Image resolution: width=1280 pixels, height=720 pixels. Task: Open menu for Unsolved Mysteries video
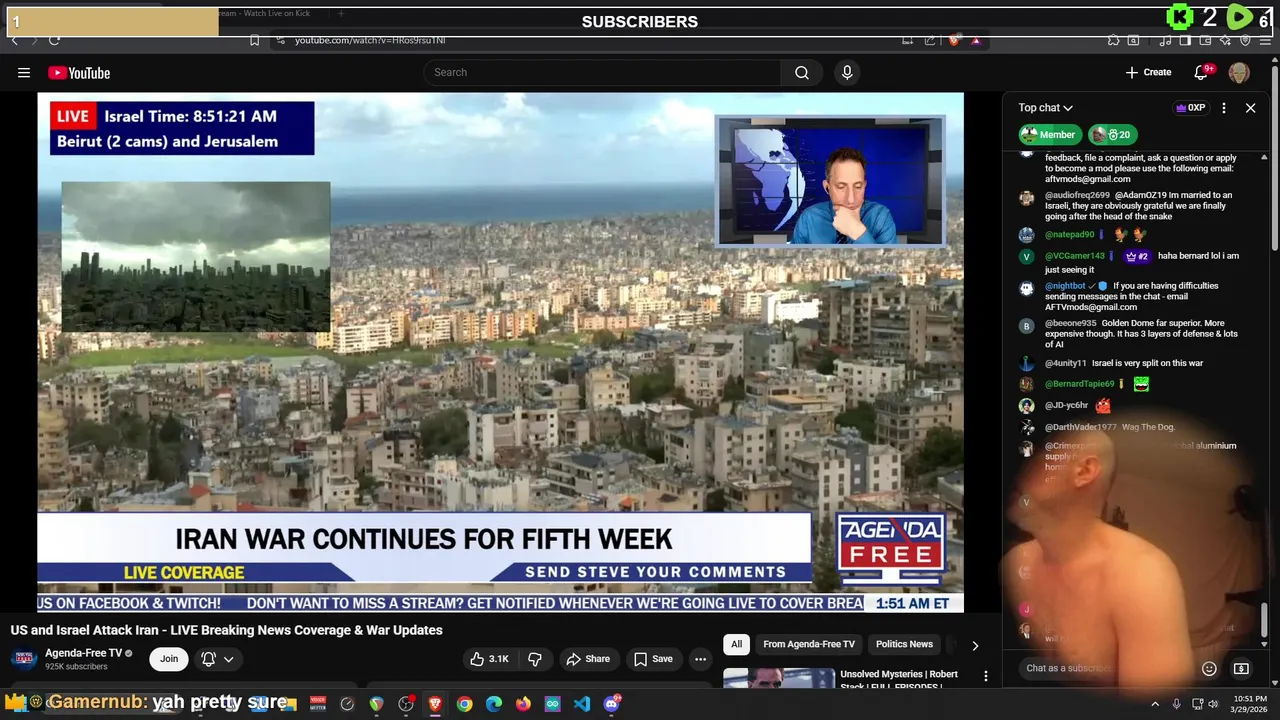(986, 677)
